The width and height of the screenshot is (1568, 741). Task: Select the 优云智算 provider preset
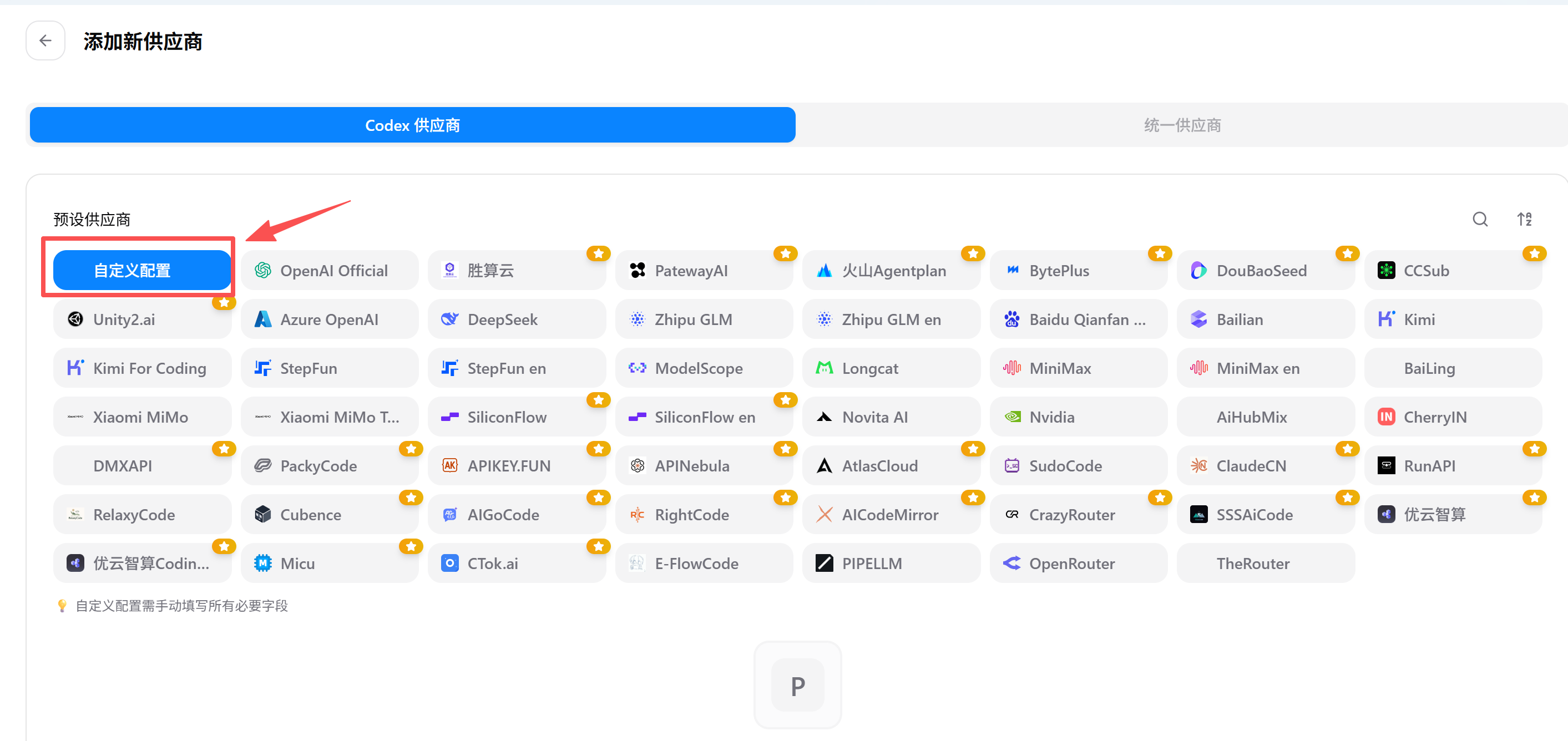coord(1453,514)
